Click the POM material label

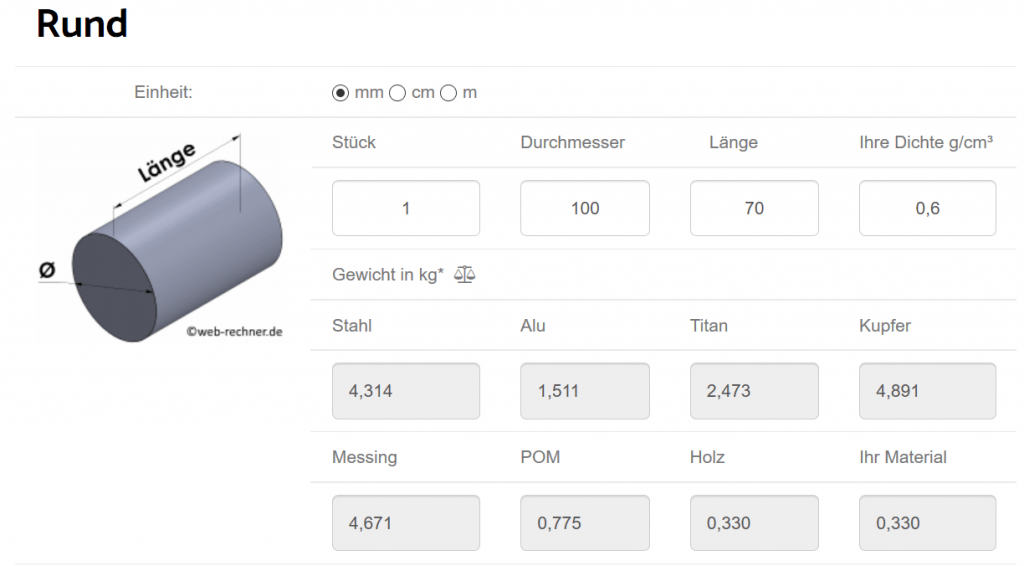point(540,457)
